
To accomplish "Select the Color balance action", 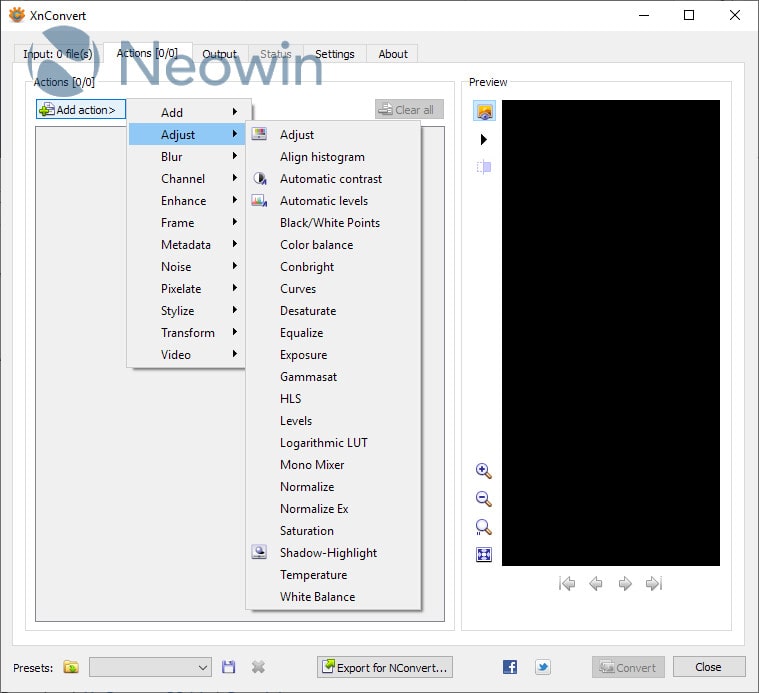I will pos(333,244).
